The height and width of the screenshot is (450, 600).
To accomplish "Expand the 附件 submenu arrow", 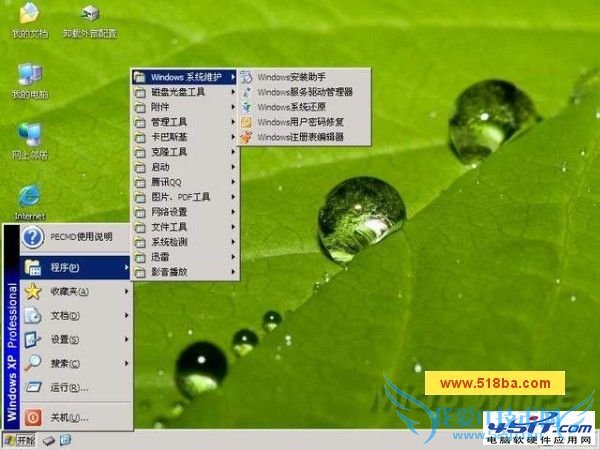I will coord(233,107).
